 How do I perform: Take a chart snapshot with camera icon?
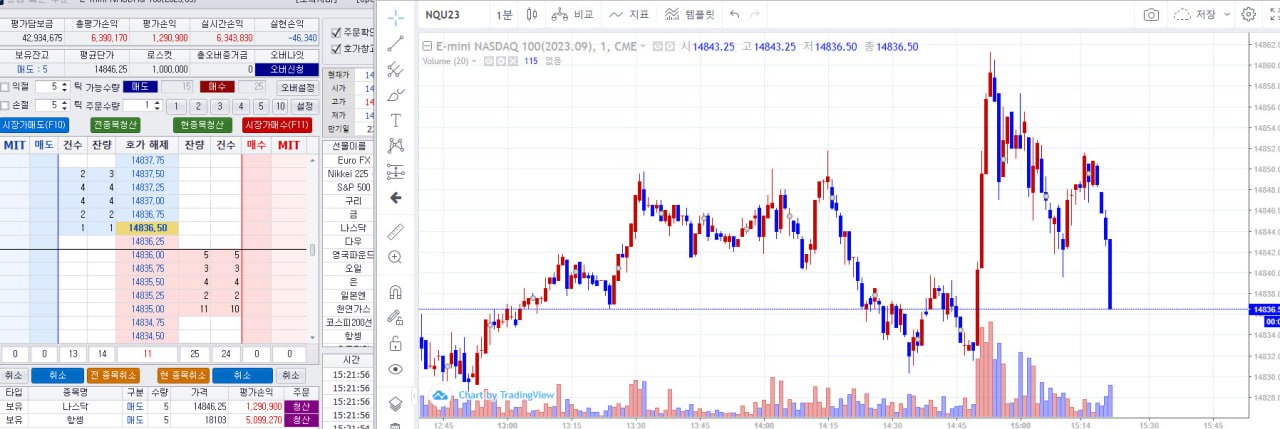pos(1152,15)
